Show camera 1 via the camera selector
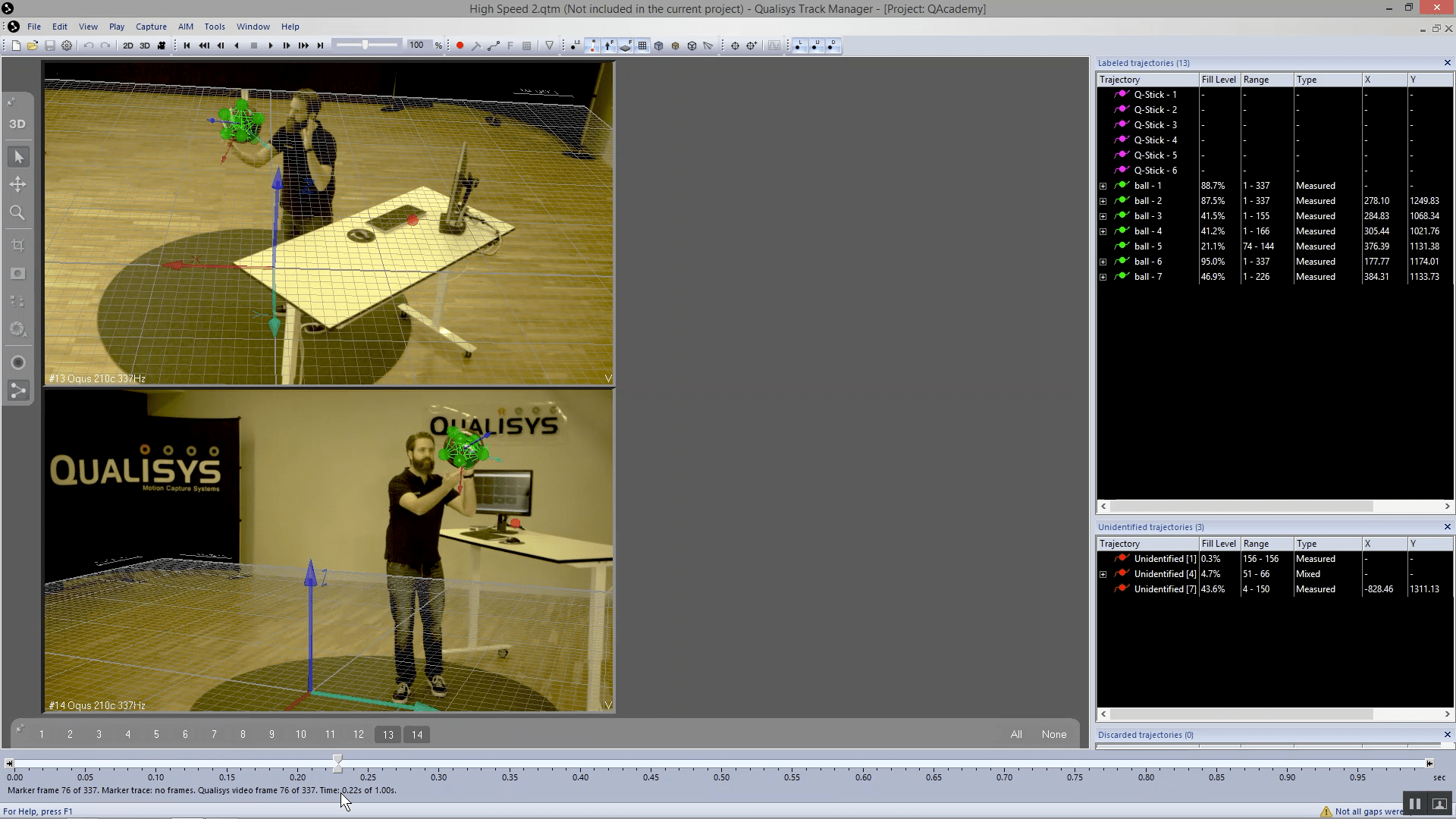This screenshot has height=819, width=1456. [x=41, y=734]
